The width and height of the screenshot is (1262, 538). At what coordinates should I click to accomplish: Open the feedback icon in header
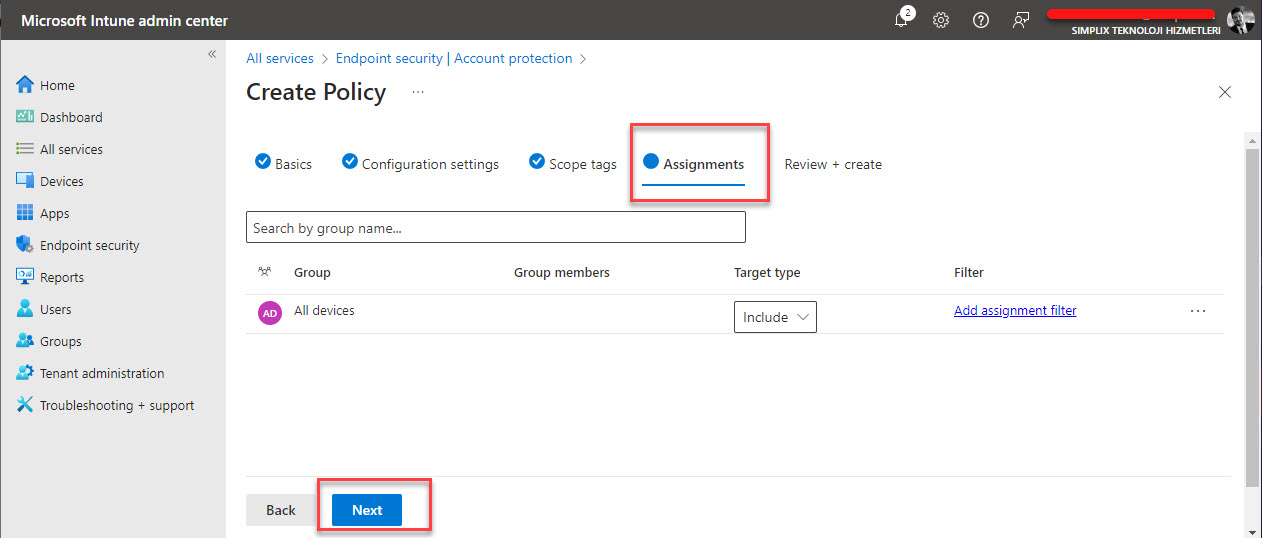1021,20
